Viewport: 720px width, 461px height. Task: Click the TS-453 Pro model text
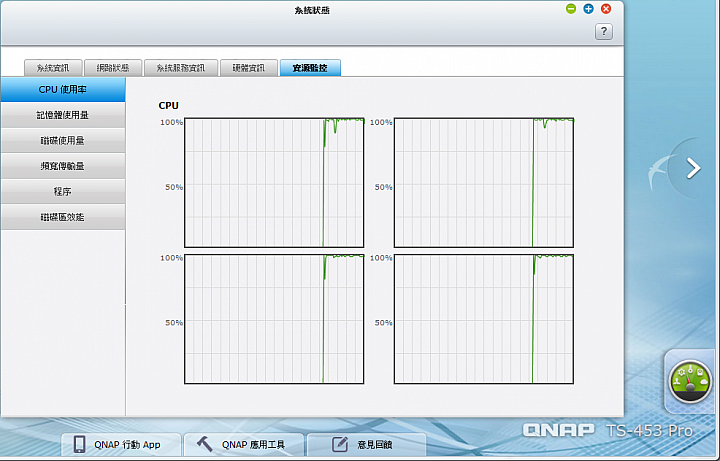649,431
